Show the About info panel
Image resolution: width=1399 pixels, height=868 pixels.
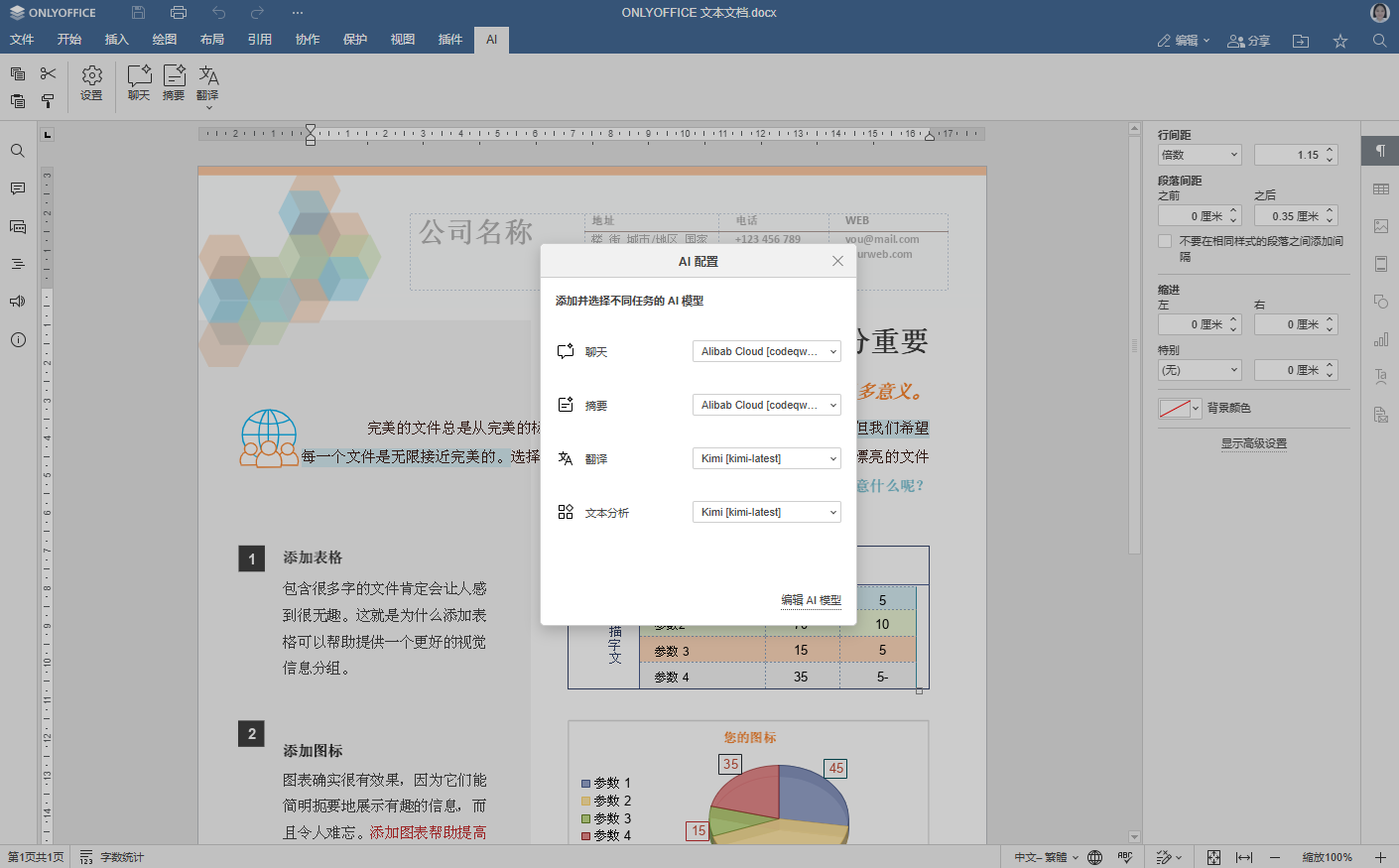pyautogui.click(x=18, y=339)
